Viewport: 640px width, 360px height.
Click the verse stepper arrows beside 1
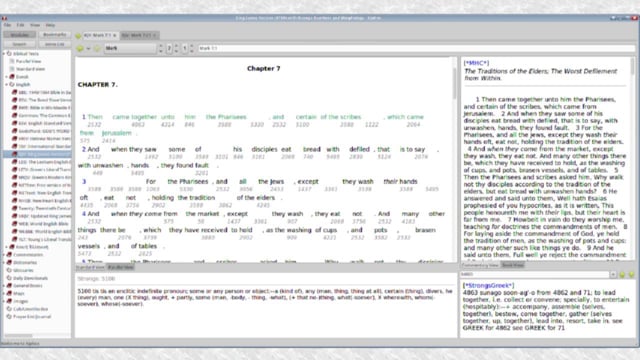pyautogui.click(x=192, y=48)
